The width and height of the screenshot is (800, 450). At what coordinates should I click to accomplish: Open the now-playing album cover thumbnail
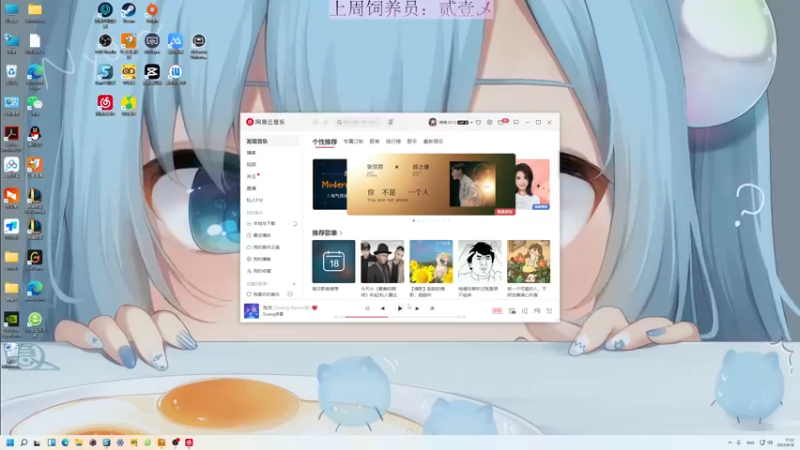tap(252, 310)
